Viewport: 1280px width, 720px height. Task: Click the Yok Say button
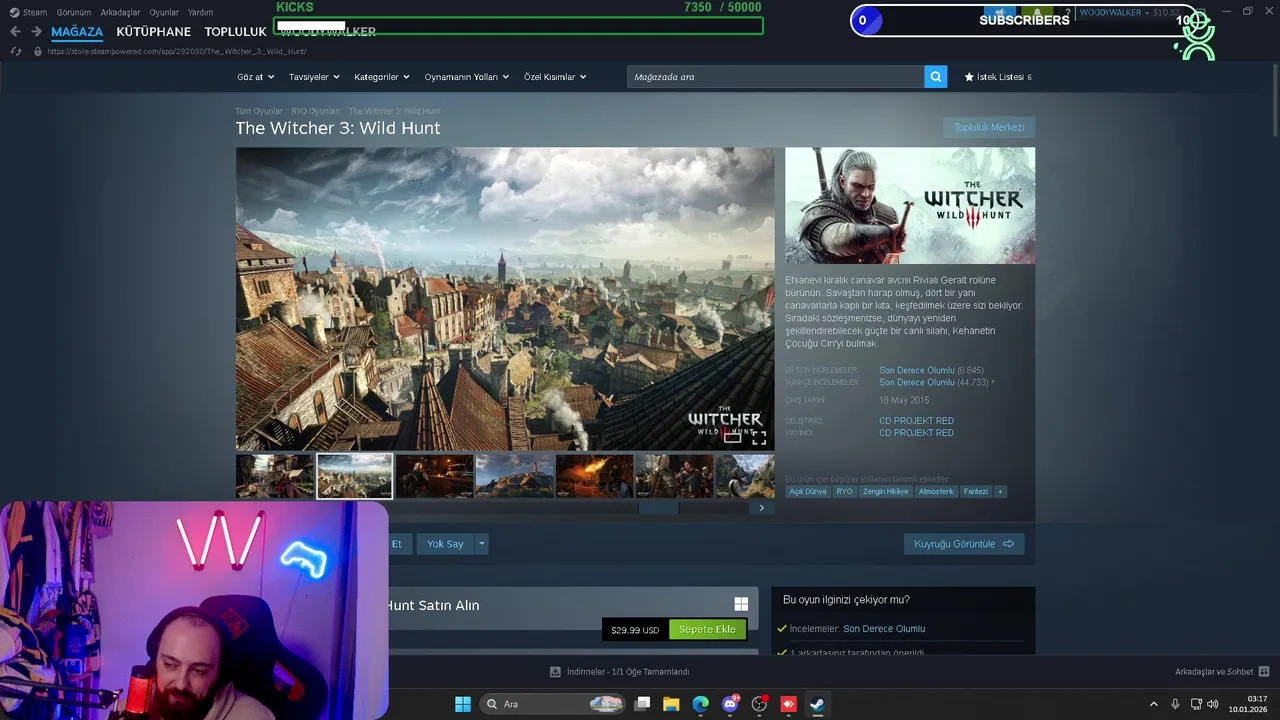[x=445, y=544]
